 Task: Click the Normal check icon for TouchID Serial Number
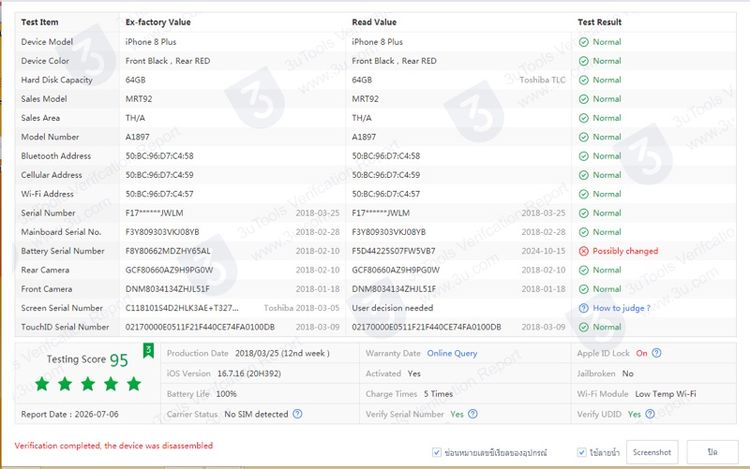click(x=584, y=327)
